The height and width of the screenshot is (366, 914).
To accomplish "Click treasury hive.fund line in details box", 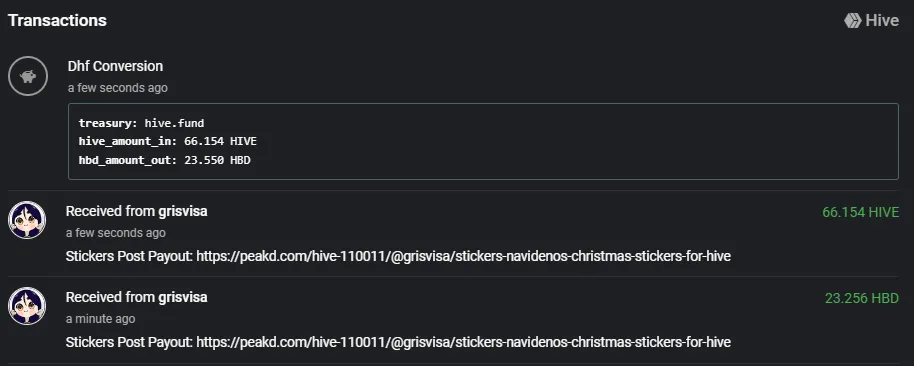I will click(x=142, y=123).
